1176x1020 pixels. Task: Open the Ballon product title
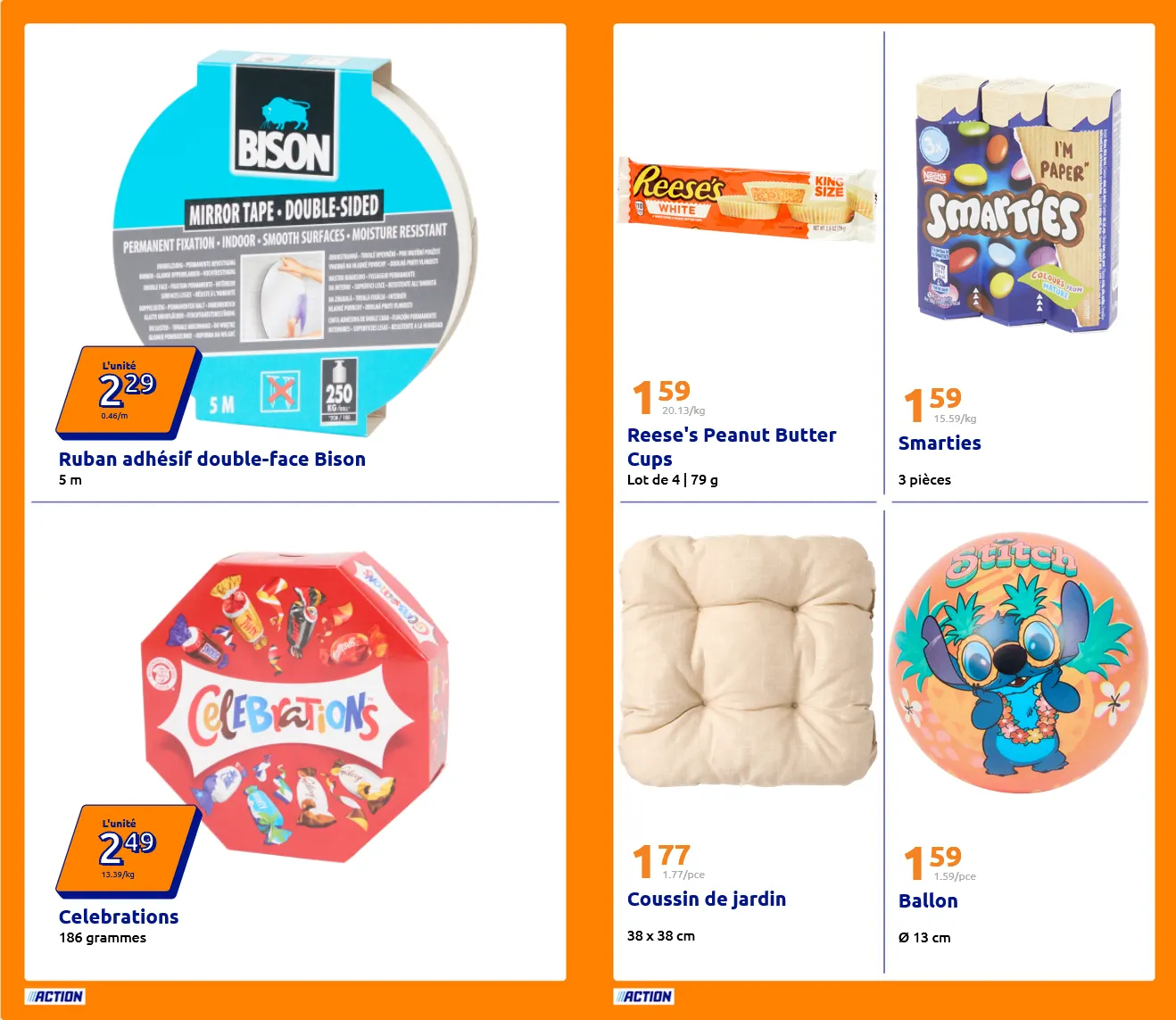coord(928,900)
